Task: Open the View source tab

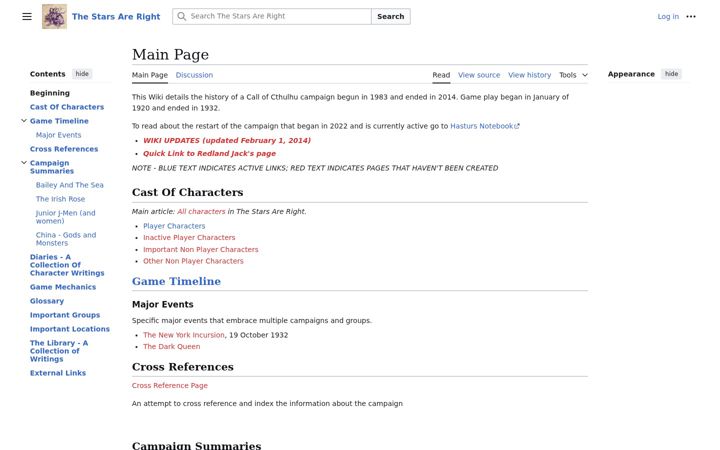Action: click(x=479, y=75)
